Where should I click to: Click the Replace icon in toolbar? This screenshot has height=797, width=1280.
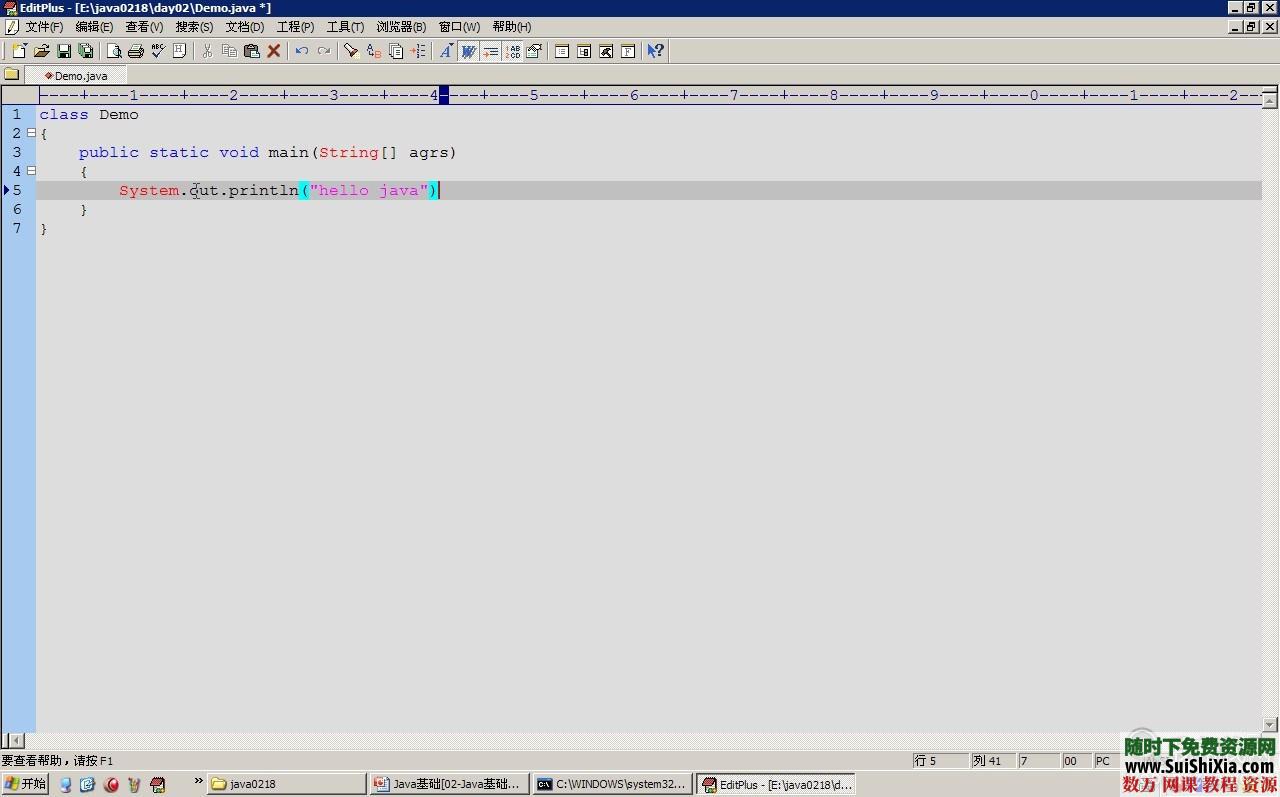click(373, 51)
